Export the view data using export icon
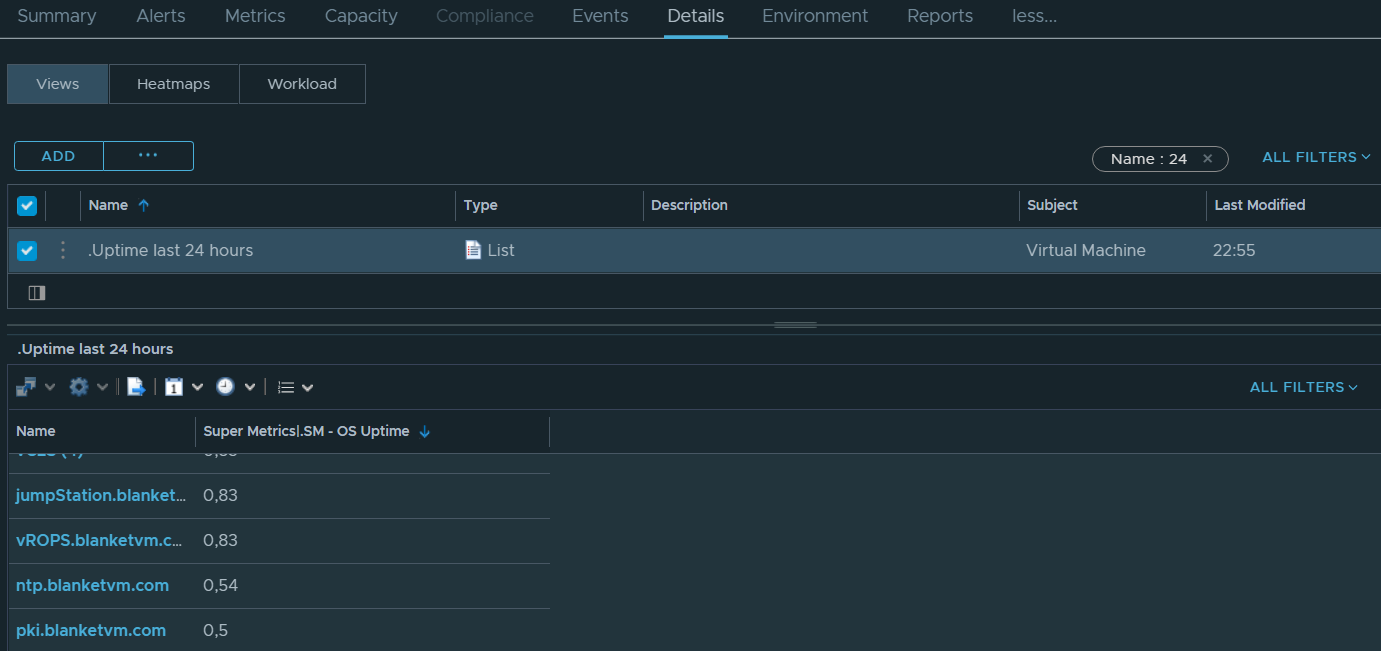 coord(136,386)
